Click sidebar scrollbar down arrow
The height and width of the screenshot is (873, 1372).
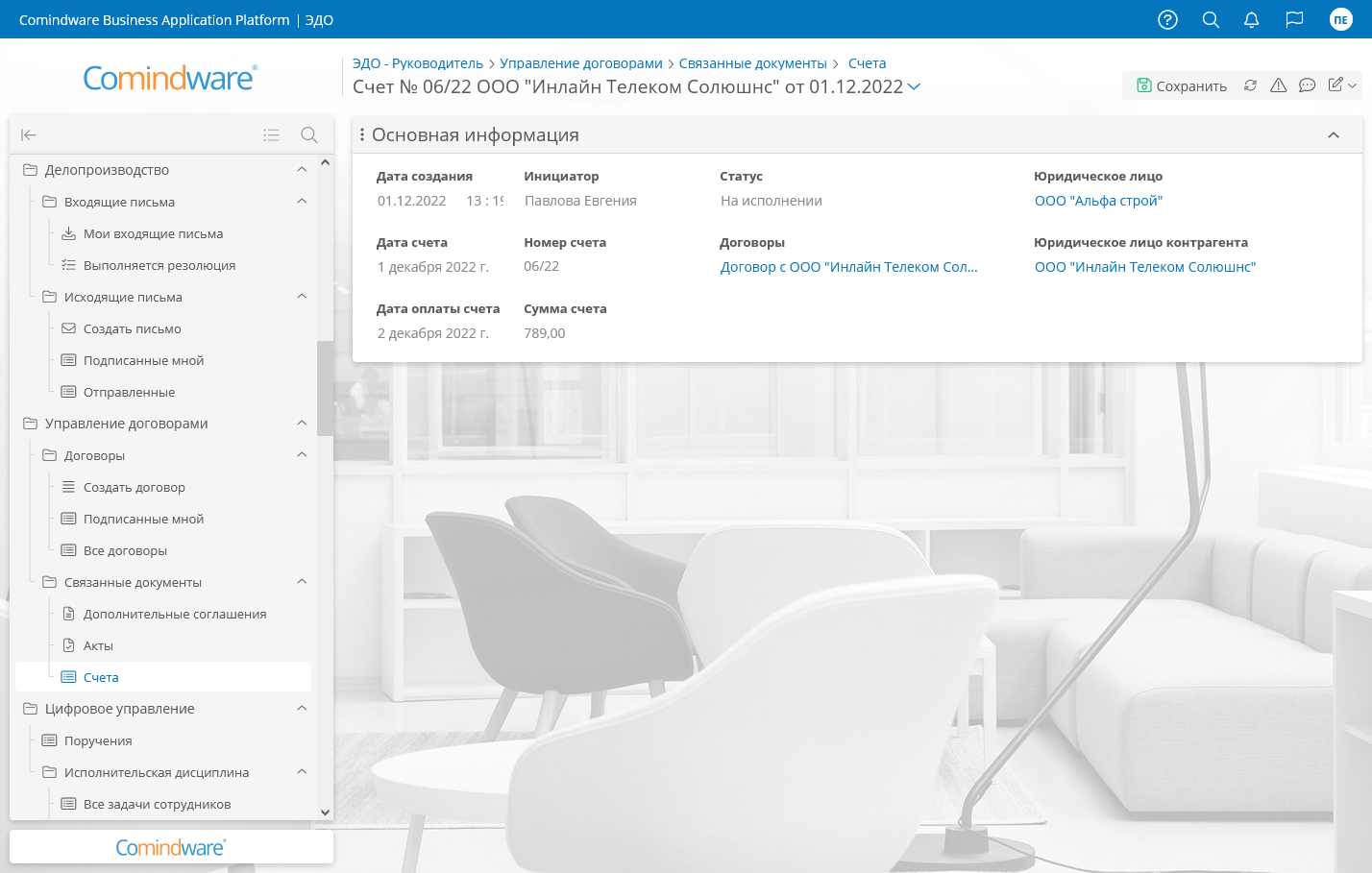pyautogui.click(x=325, y=812)
